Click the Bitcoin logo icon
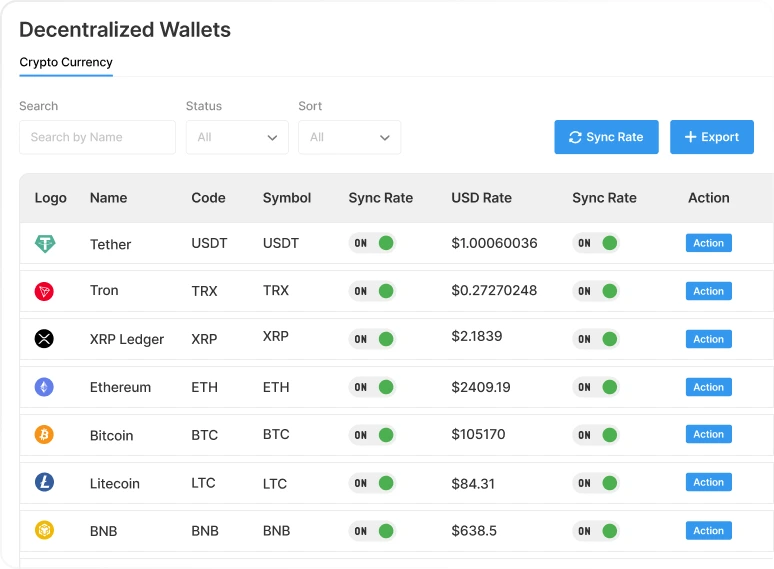This screenshot has width=774, height=569. [x=44, y=435]
